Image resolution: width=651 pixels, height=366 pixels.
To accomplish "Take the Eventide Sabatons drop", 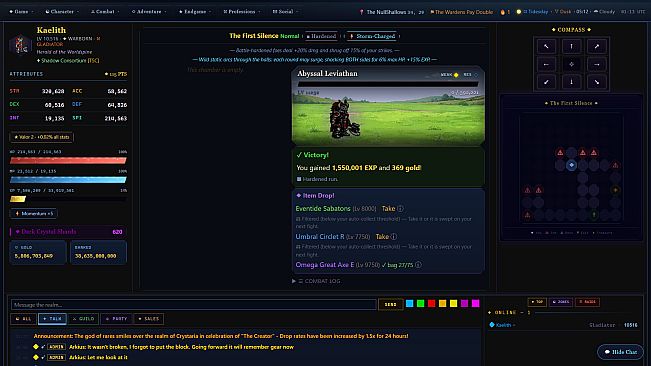I will (388, 209).
